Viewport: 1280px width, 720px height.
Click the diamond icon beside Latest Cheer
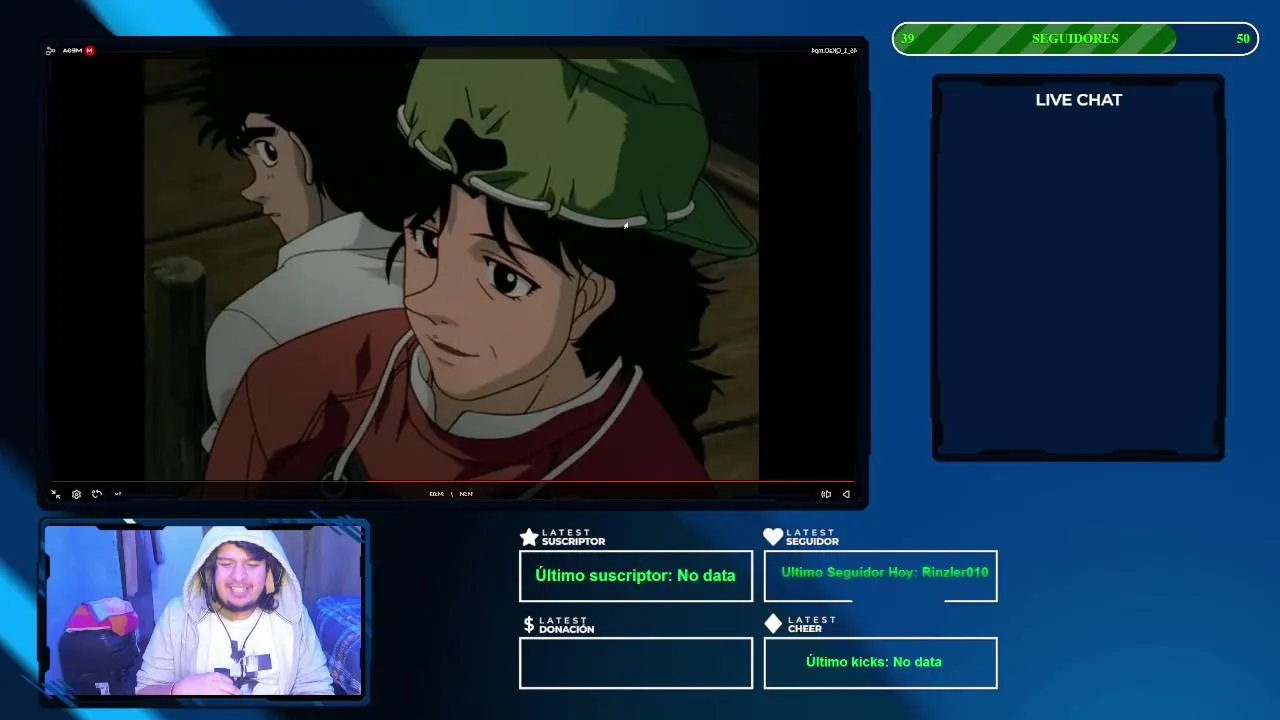pos(773,624)
